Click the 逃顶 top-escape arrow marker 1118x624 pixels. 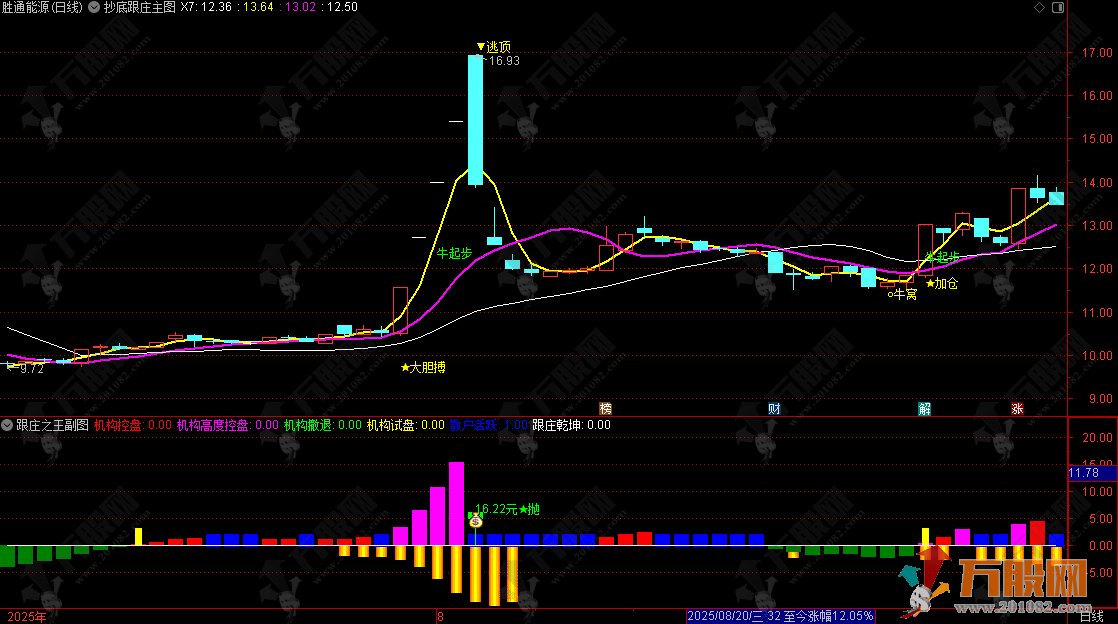coord(481,46)
